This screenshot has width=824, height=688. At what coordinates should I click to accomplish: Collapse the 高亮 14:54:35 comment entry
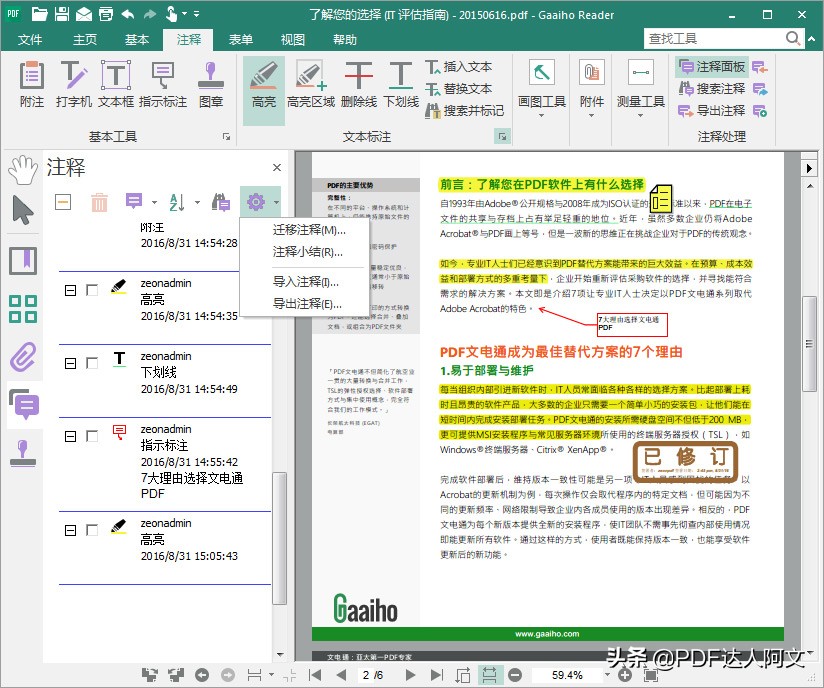[70, 290]
